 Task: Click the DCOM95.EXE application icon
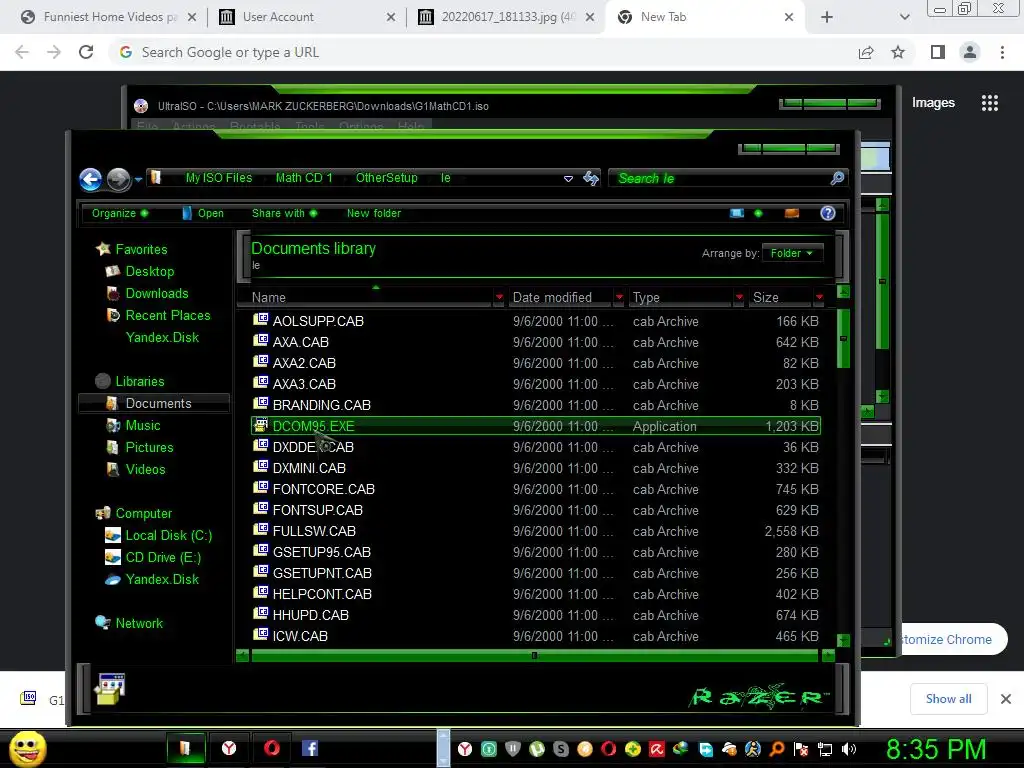click(261, 426)
